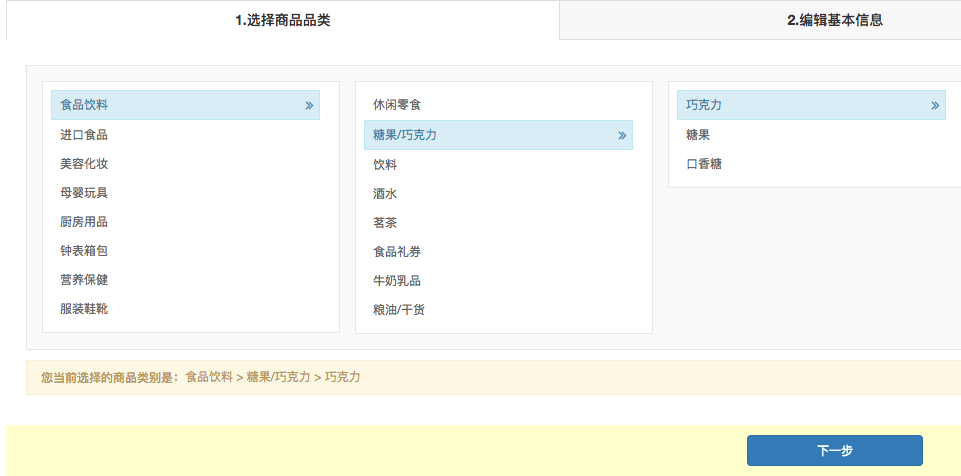Expand the 休闲零食 subcategory

pos(397,105)
